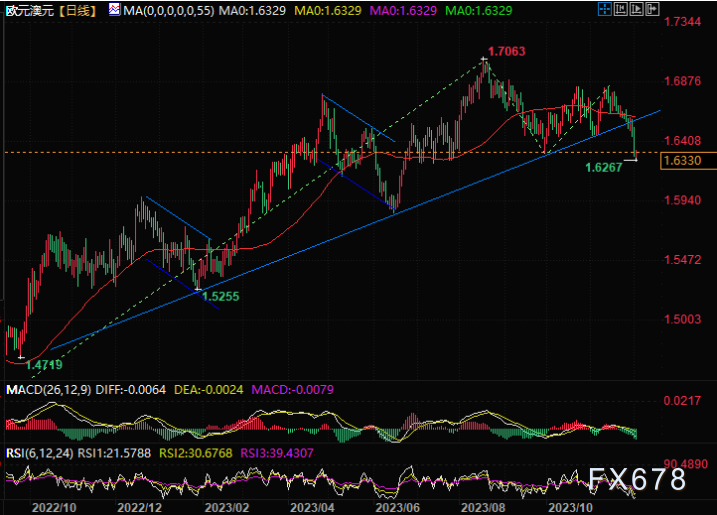Click the play-forward chart scale icon

(637, 9)
